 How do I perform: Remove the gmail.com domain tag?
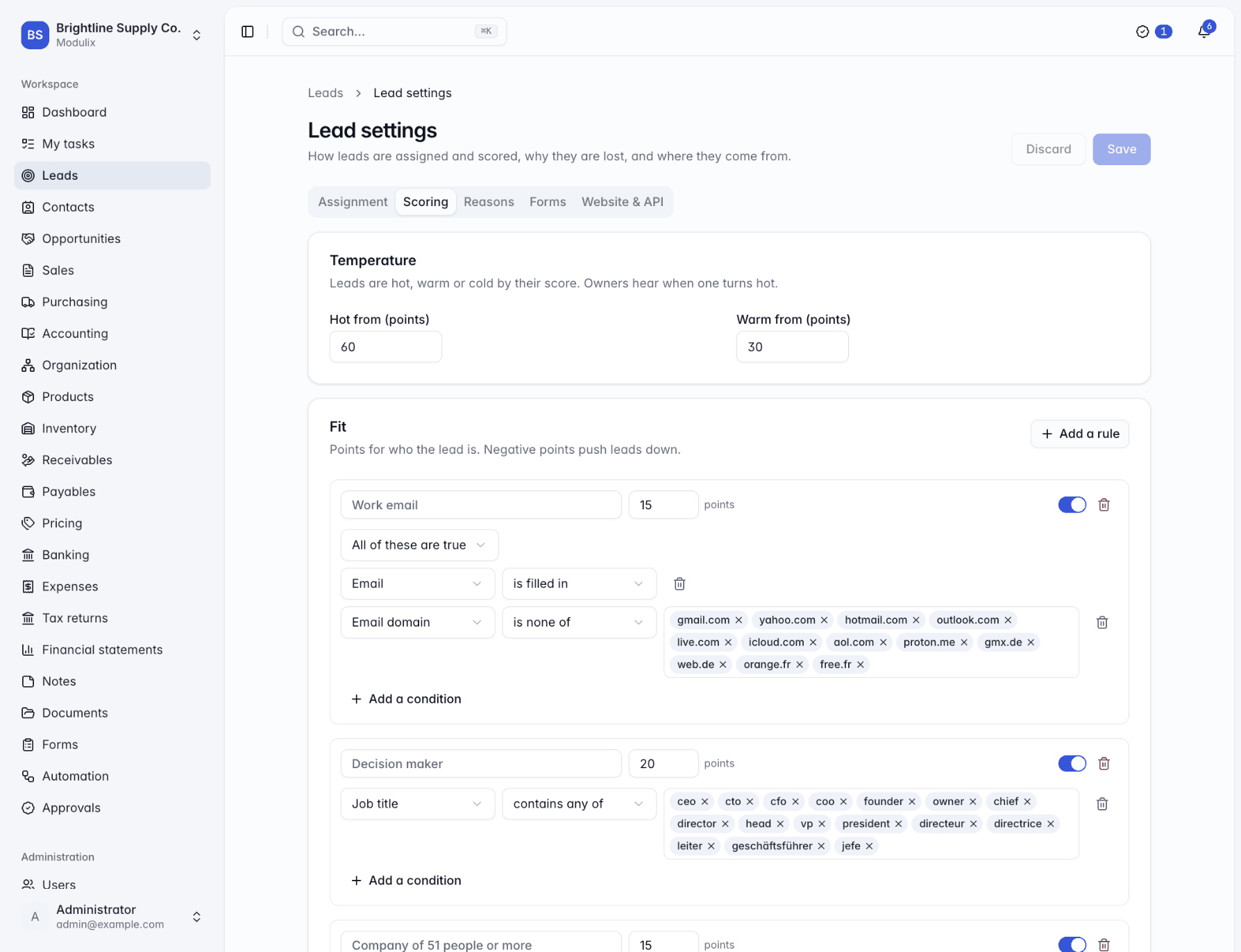[738, 620]
